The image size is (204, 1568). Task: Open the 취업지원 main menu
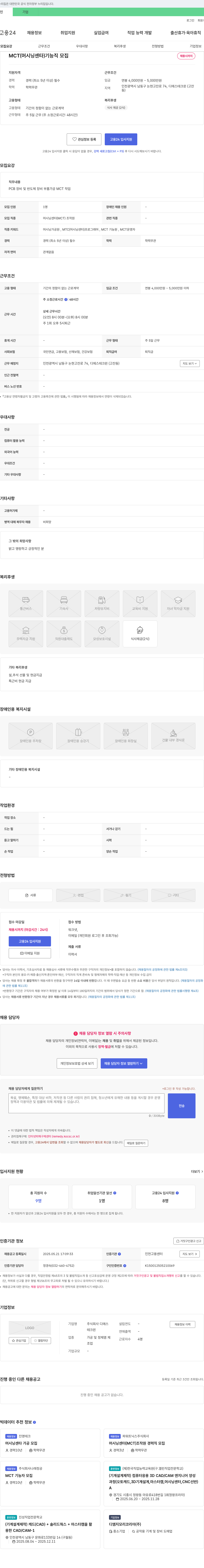[68, 33]
